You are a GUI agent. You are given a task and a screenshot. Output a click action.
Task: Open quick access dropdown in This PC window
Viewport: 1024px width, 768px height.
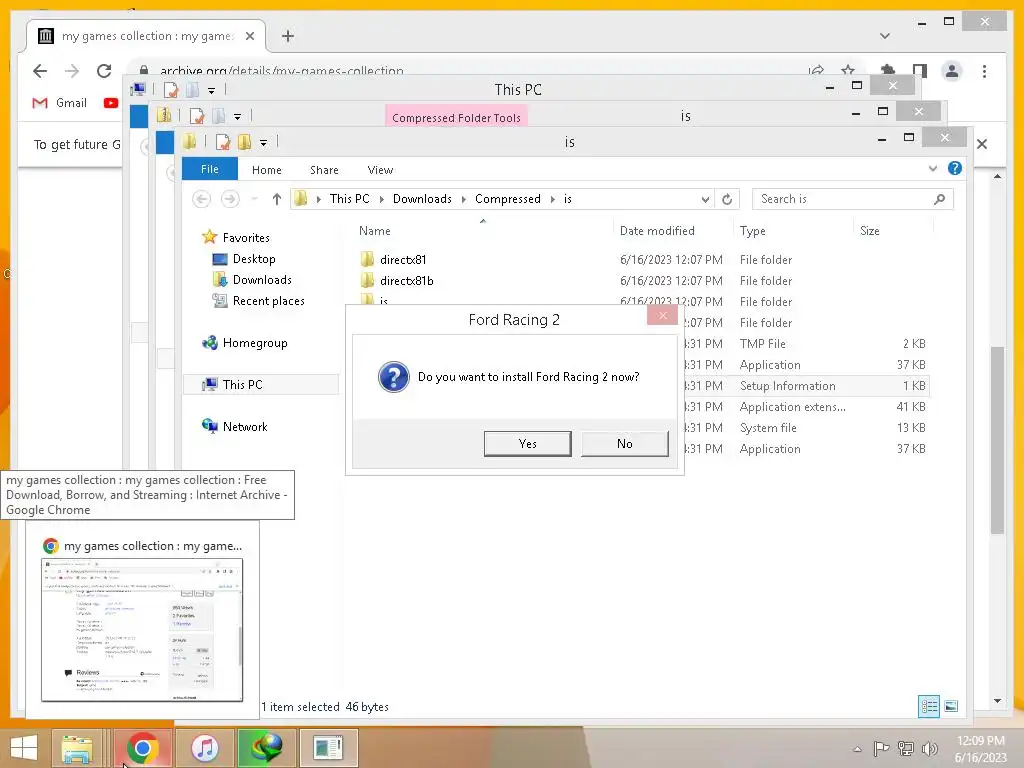[212, 90]
